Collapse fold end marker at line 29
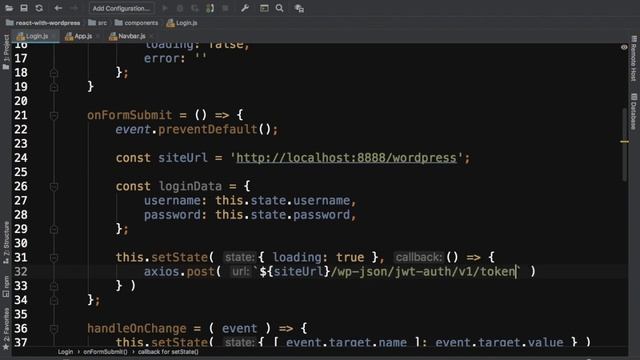This screenshot has height=360, width=640. (x=54, y=229)
